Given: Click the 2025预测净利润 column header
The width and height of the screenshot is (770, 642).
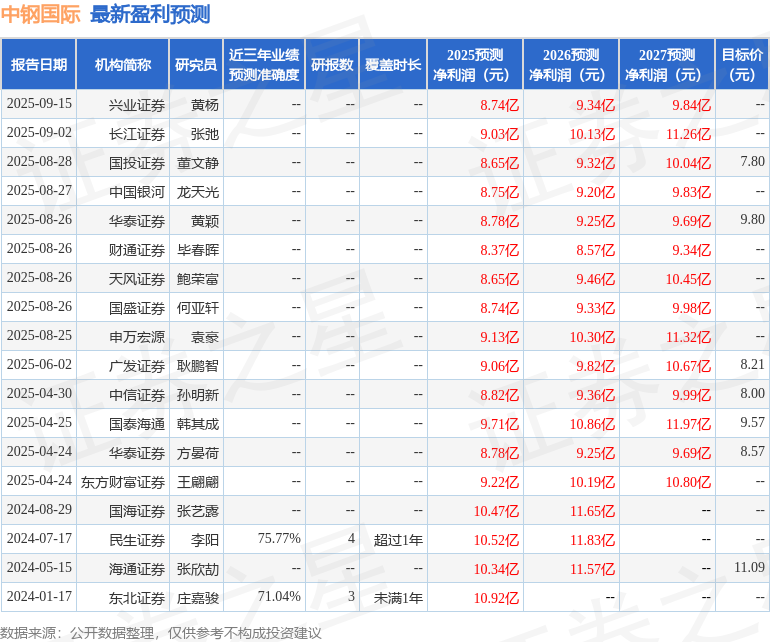Looking at the screenshot, I should click(x=475, y=64).
